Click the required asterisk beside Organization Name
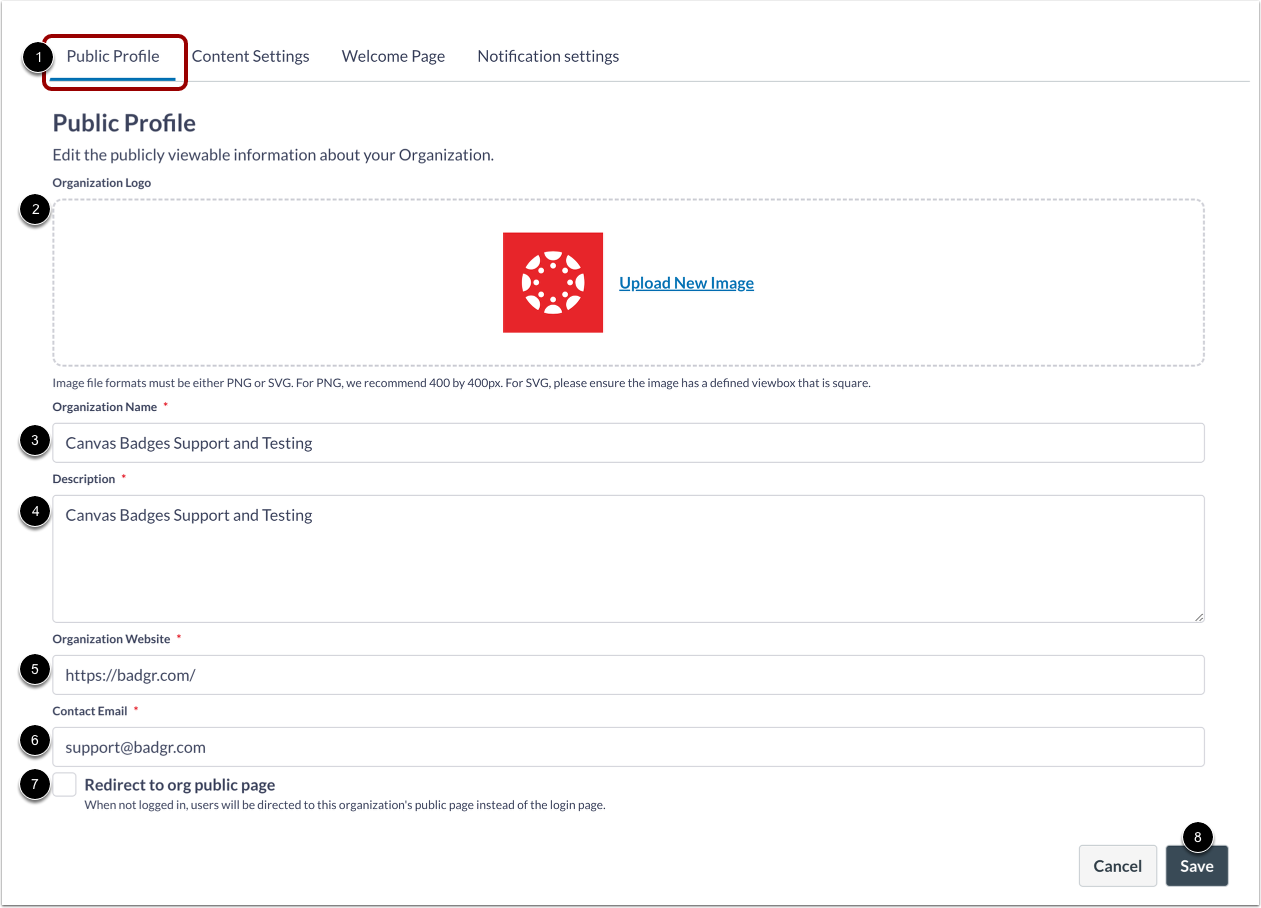 (x=164, y=404)
